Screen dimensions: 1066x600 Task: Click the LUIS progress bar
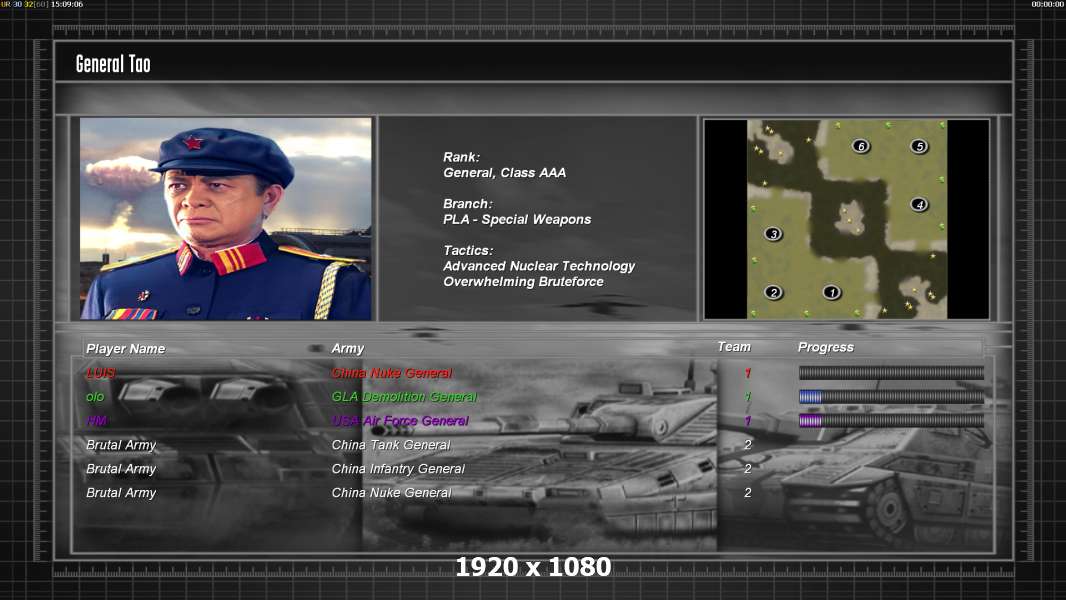pos(891,372)
